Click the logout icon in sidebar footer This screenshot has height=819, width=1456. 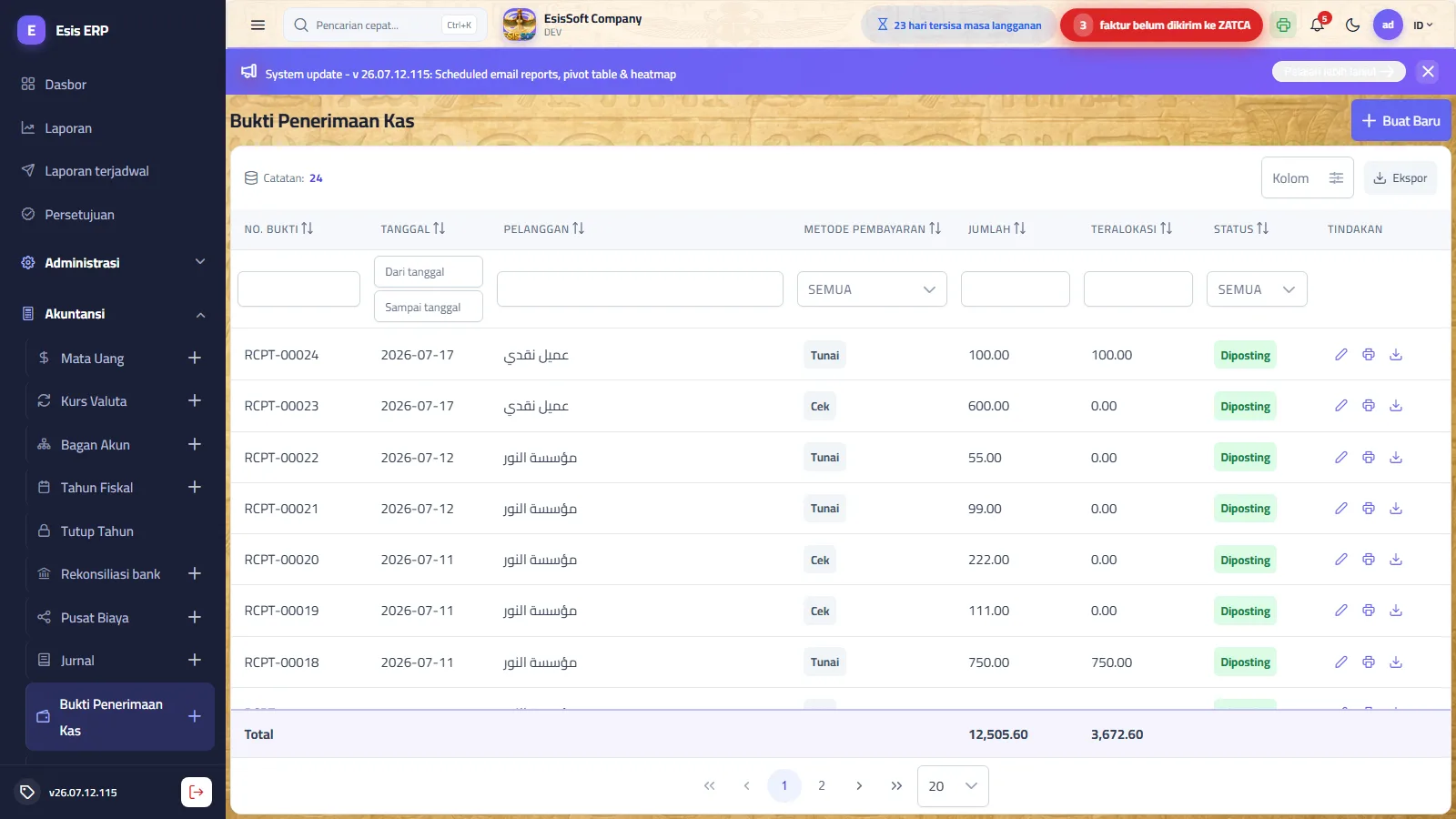[x=197, y=792]
